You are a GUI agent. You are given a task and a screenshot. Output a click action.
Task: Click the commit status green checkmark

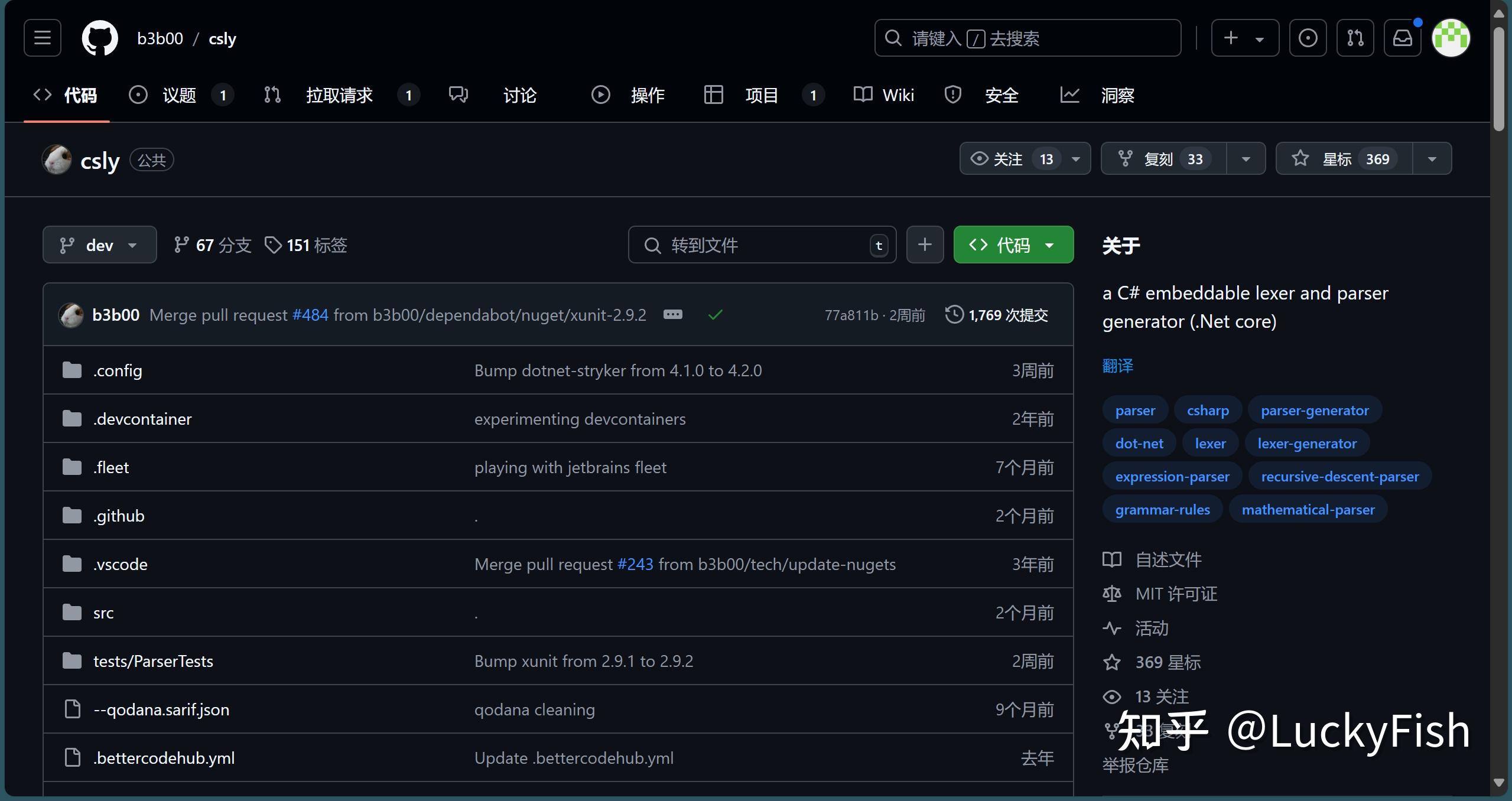715,315
